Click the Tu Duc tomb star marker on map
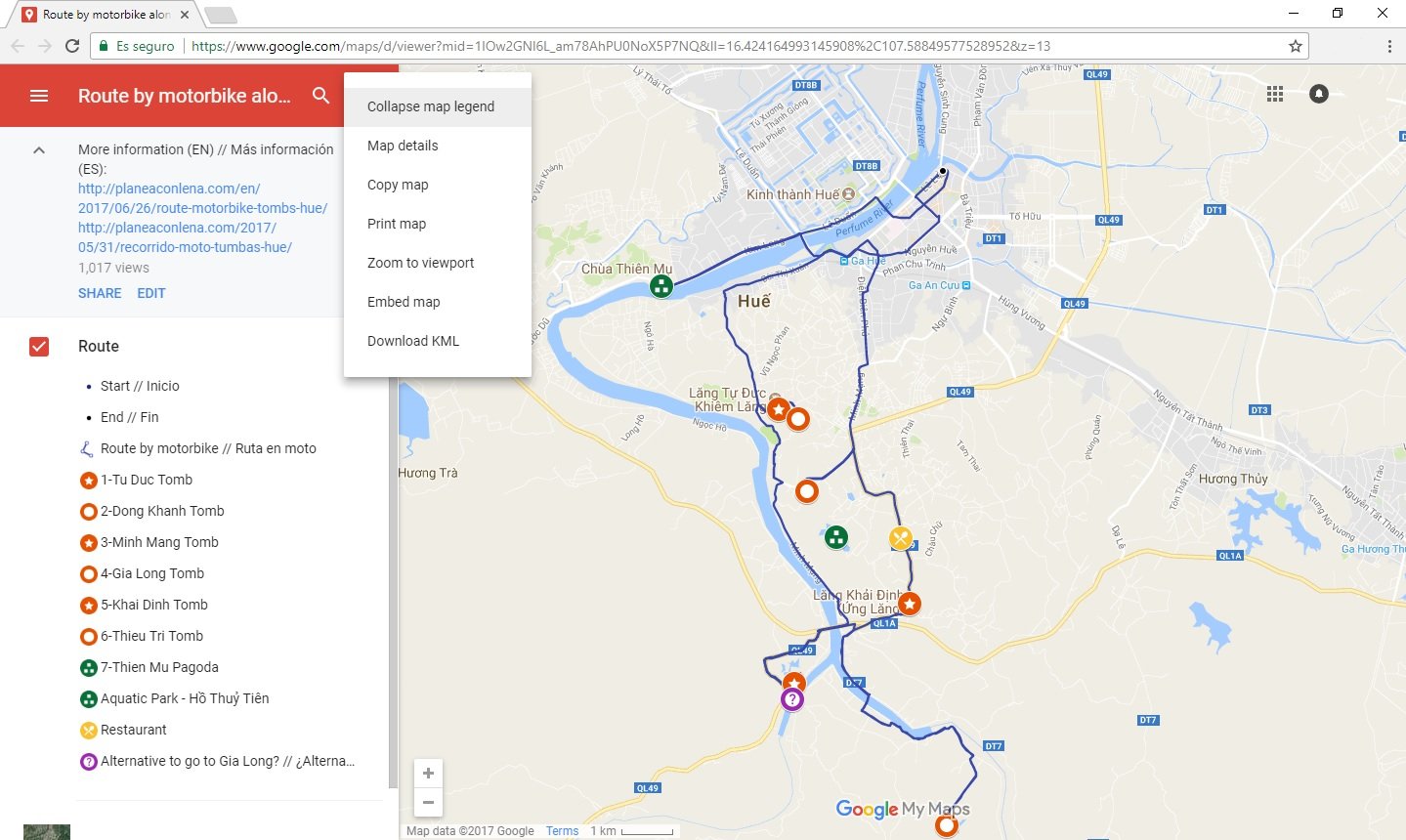Screen dimensions: 1406x840 [778, 410]
